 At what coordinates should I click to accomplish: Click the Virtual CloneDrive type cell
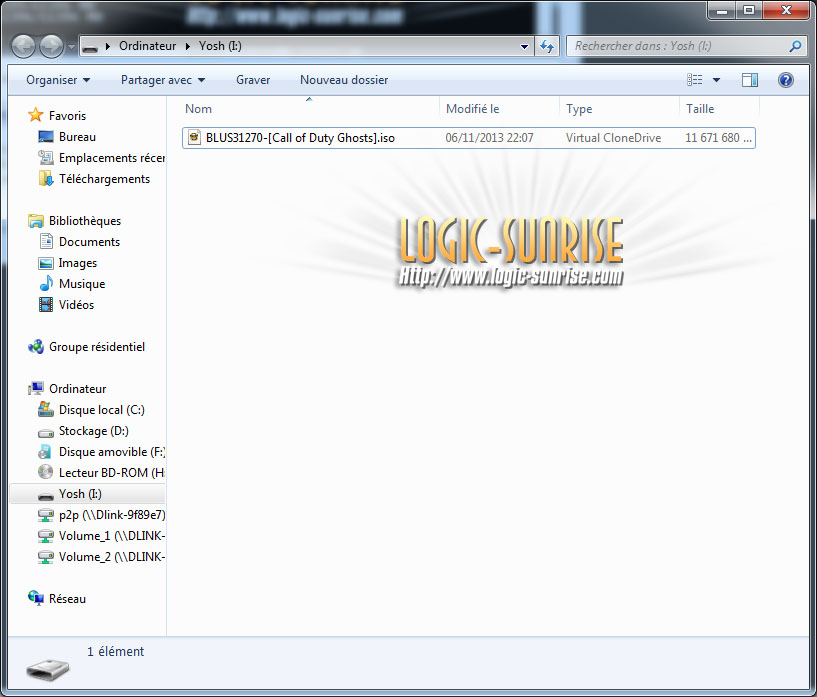click(613, 138)
